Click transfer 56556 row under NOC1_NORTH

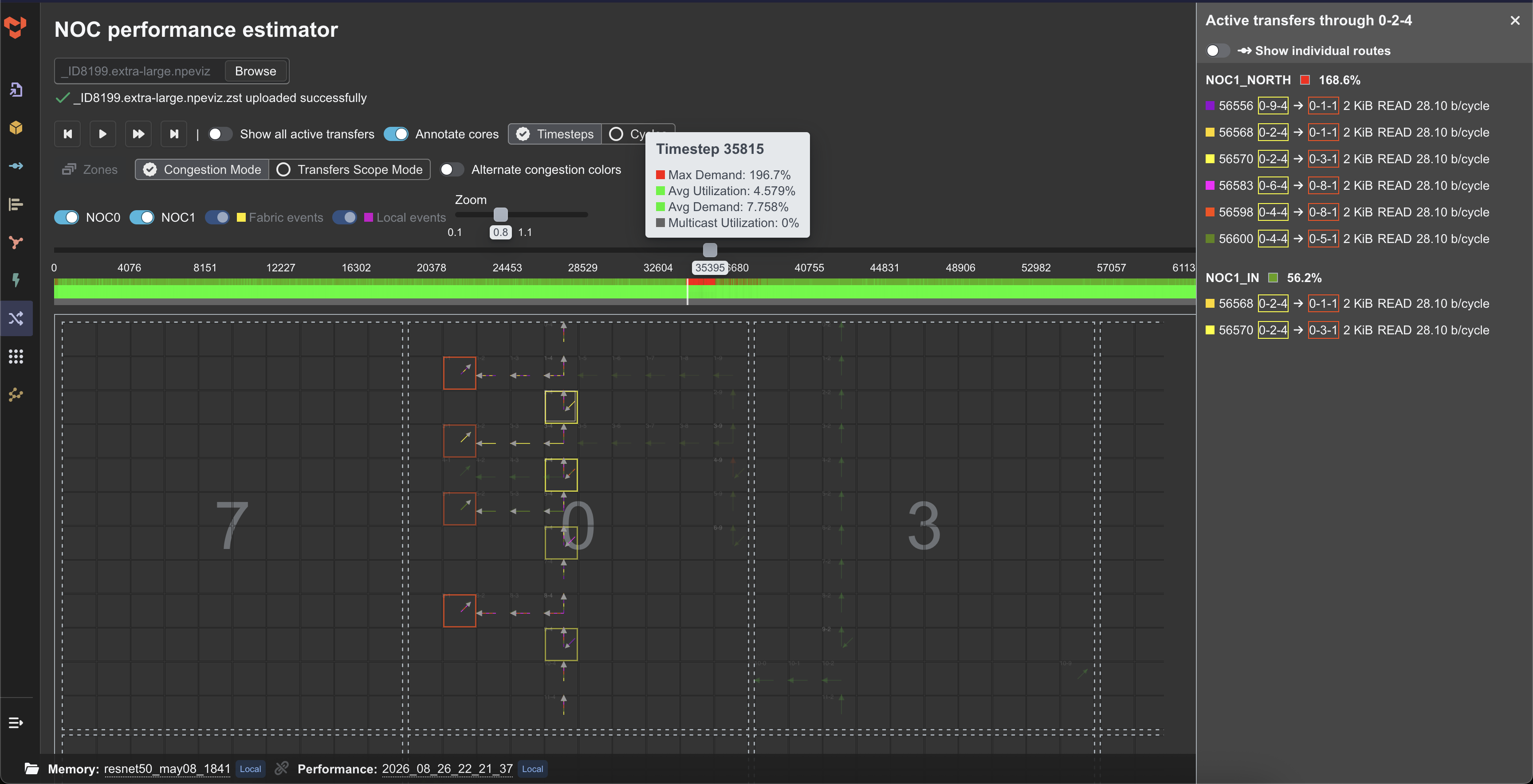coord(1347,106)
